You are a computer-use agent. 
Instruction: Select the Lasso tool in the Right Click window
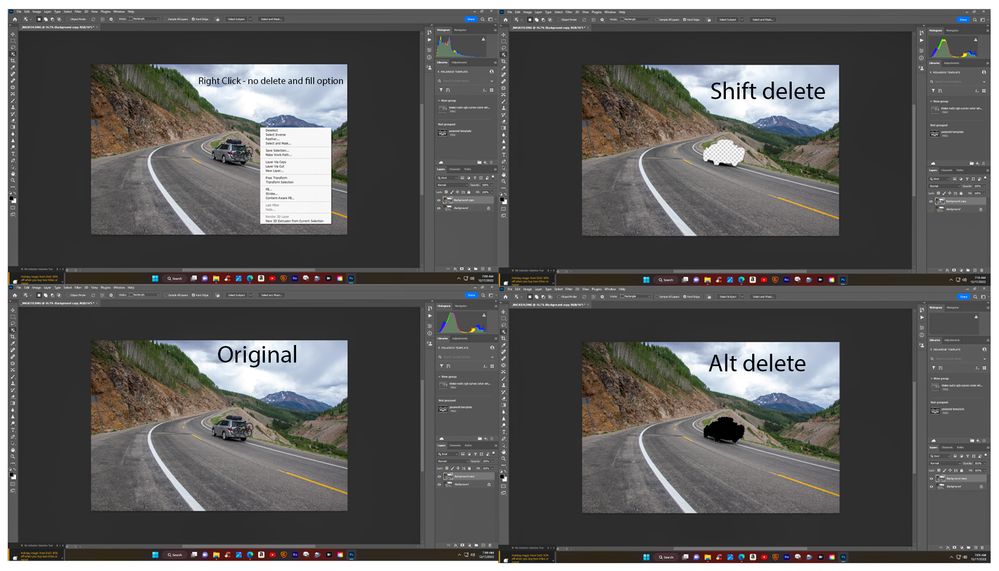point(13,47)
